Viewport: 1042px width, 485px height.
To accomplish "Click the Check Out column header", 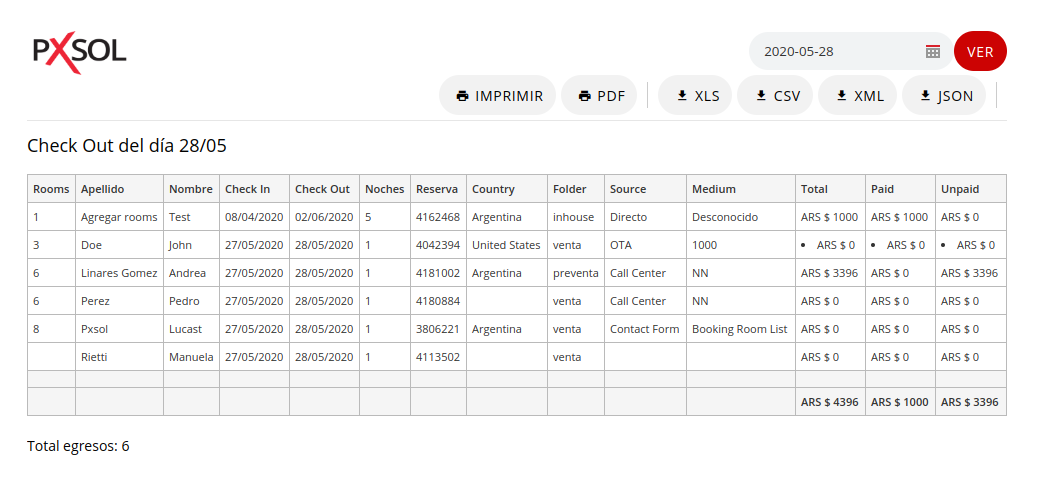I will [324, 189].
